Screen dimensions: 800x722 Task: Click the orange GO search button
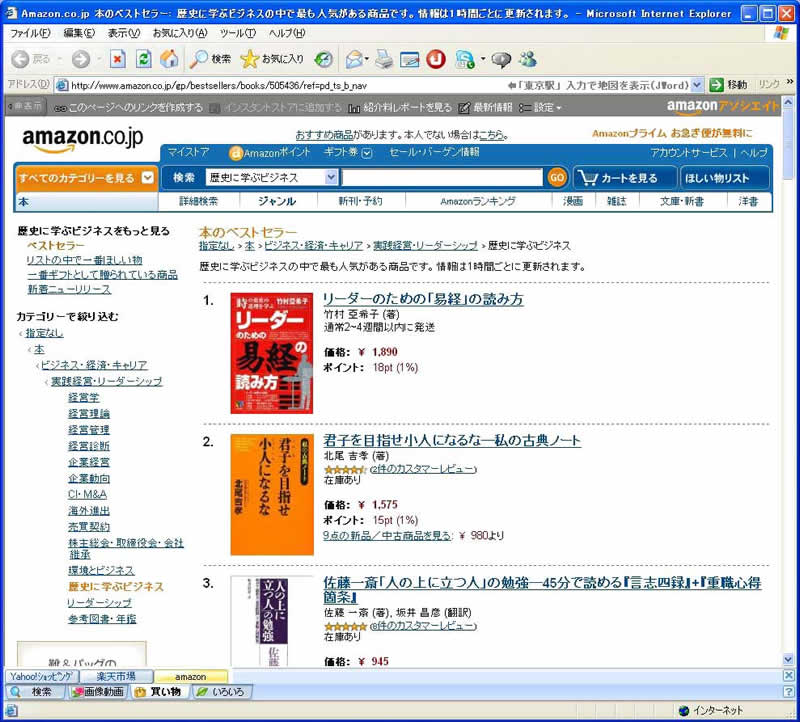pos(557,178)
